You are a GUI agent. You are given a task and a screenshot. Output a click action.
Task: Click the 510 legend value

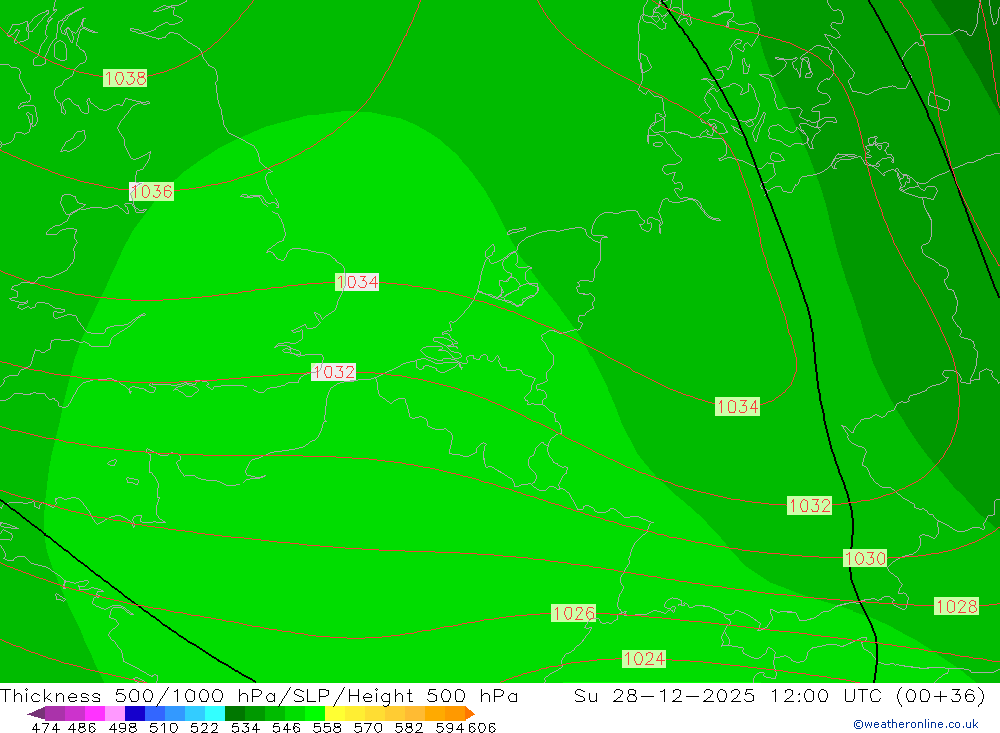pos(163,727)
